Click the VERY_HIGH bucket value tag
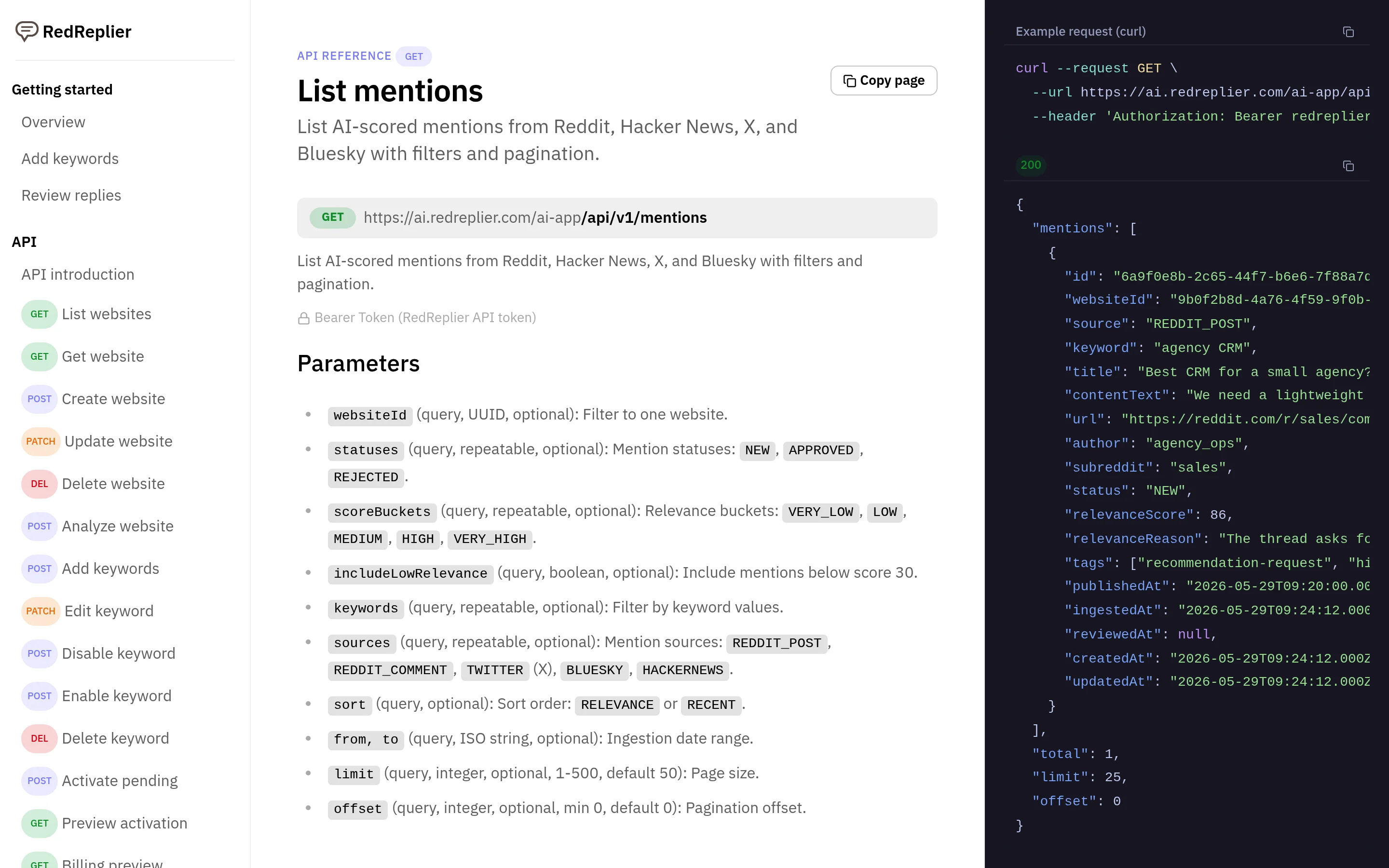Image resolution: width=1389 pixels, height=868 pixels. (x=490, y=539)
